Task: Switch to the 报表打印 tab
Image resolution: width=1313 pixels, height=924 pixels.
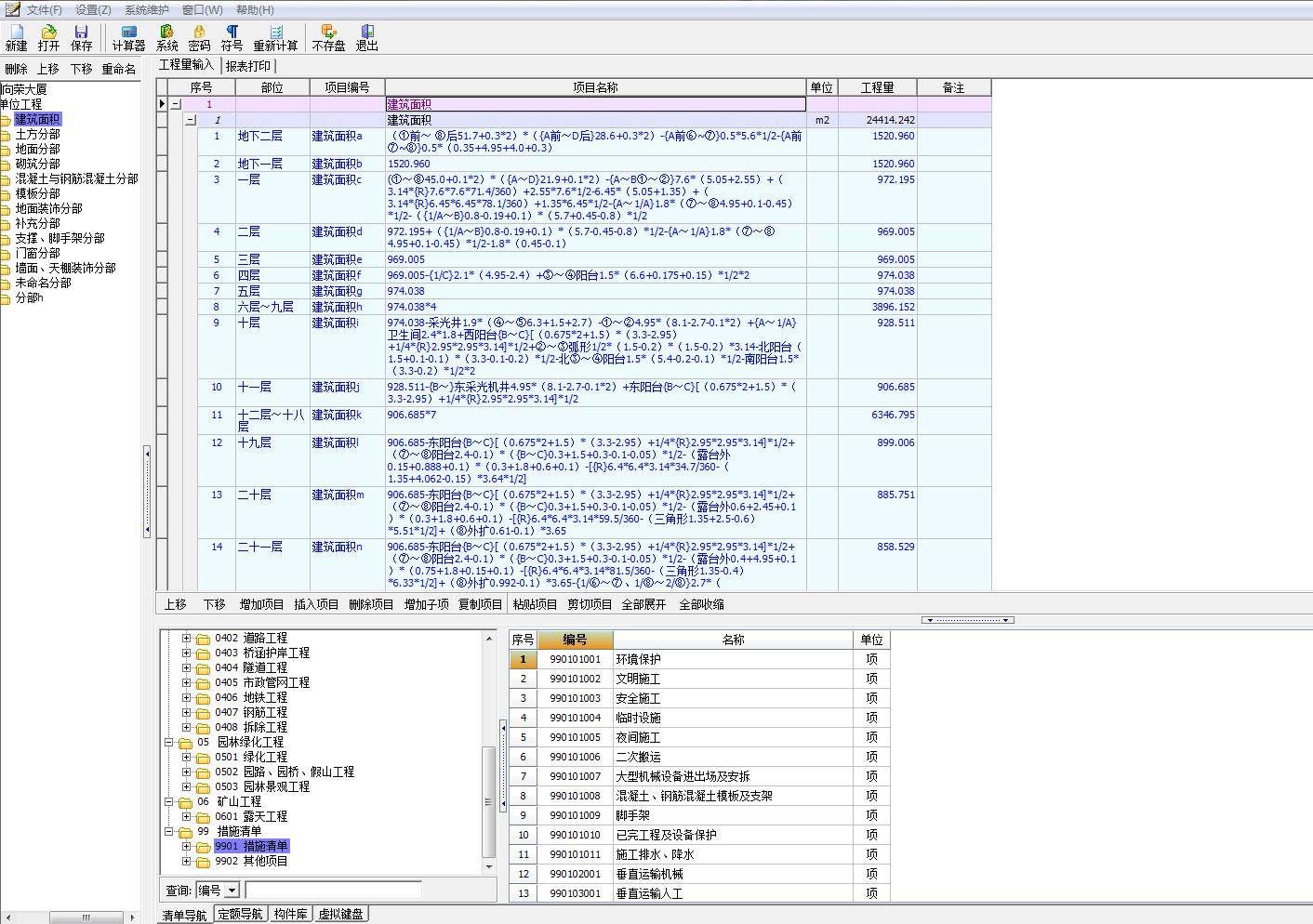Action: click(247, 66)
